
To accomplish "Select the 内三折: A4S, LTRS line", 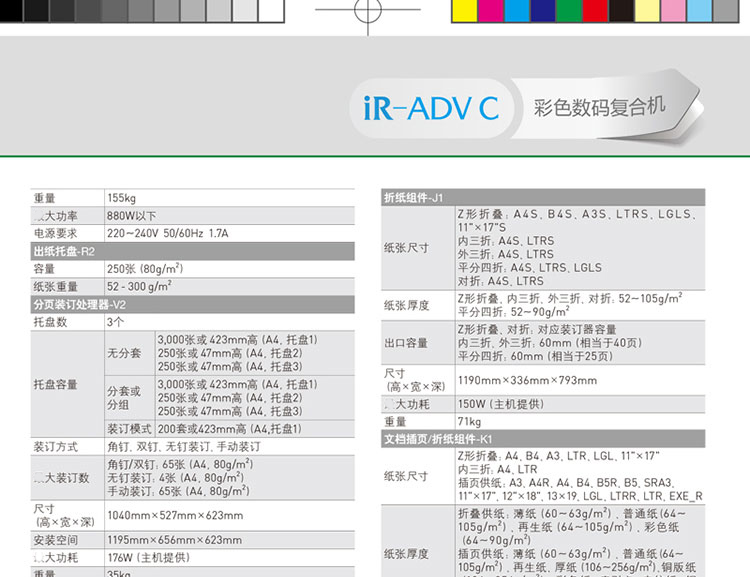I will coord(506,241).
